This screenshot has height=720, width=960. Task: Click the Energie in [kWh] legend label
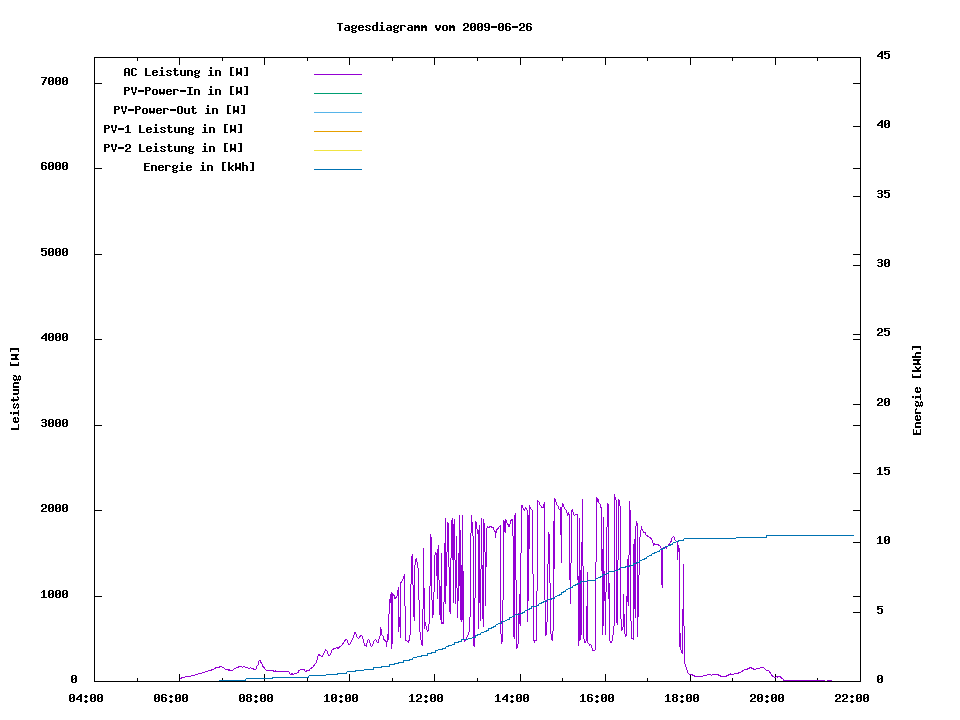[199, 167]
